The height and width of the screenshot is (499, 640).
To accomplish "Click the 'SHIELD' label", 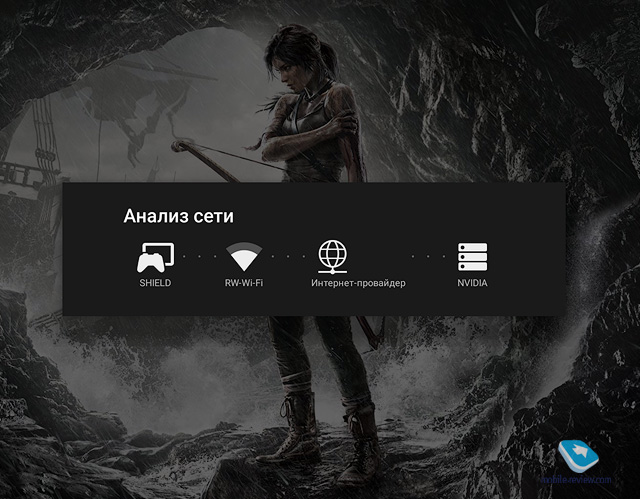I will pos(155,283).
